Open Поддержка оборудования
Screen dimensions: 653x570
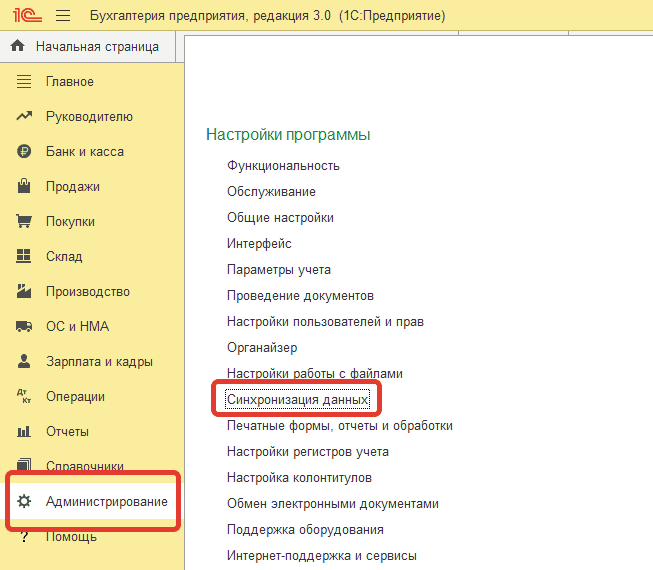point(305,530)
